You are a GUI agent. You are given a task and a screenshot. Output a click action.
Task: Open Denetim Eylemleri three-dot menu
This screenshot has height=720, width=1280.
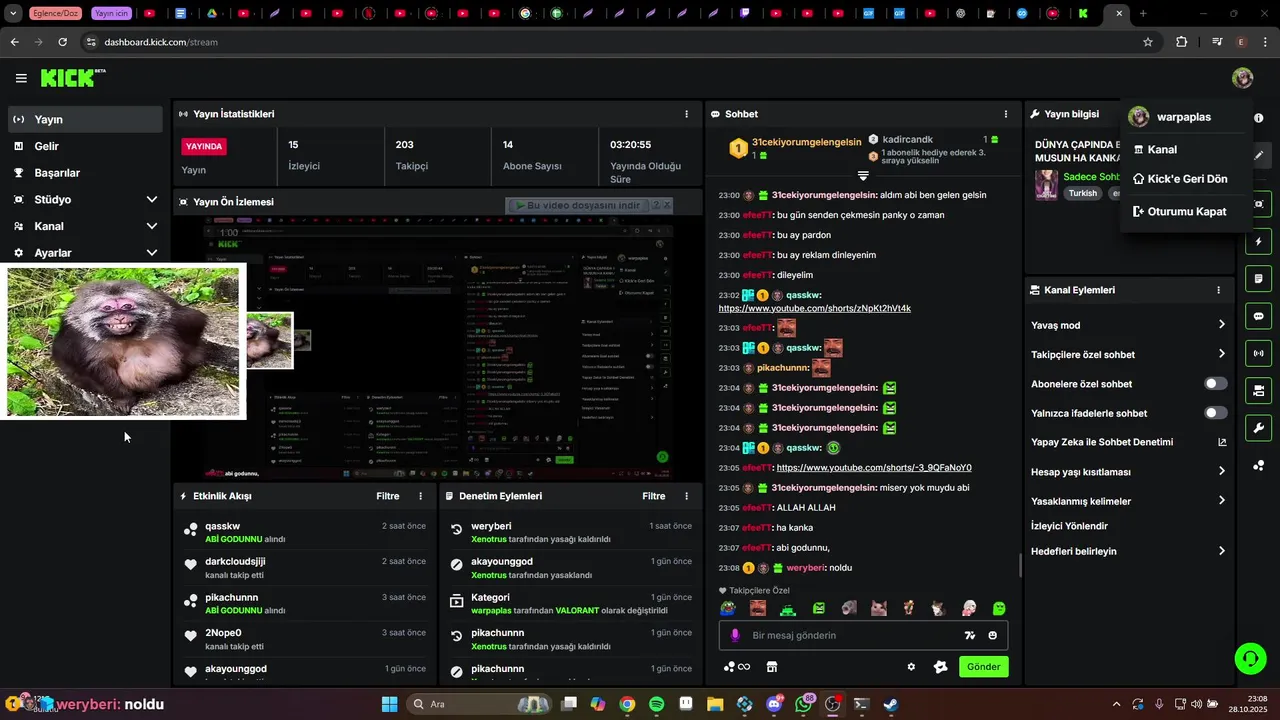(x=686, y=496)
